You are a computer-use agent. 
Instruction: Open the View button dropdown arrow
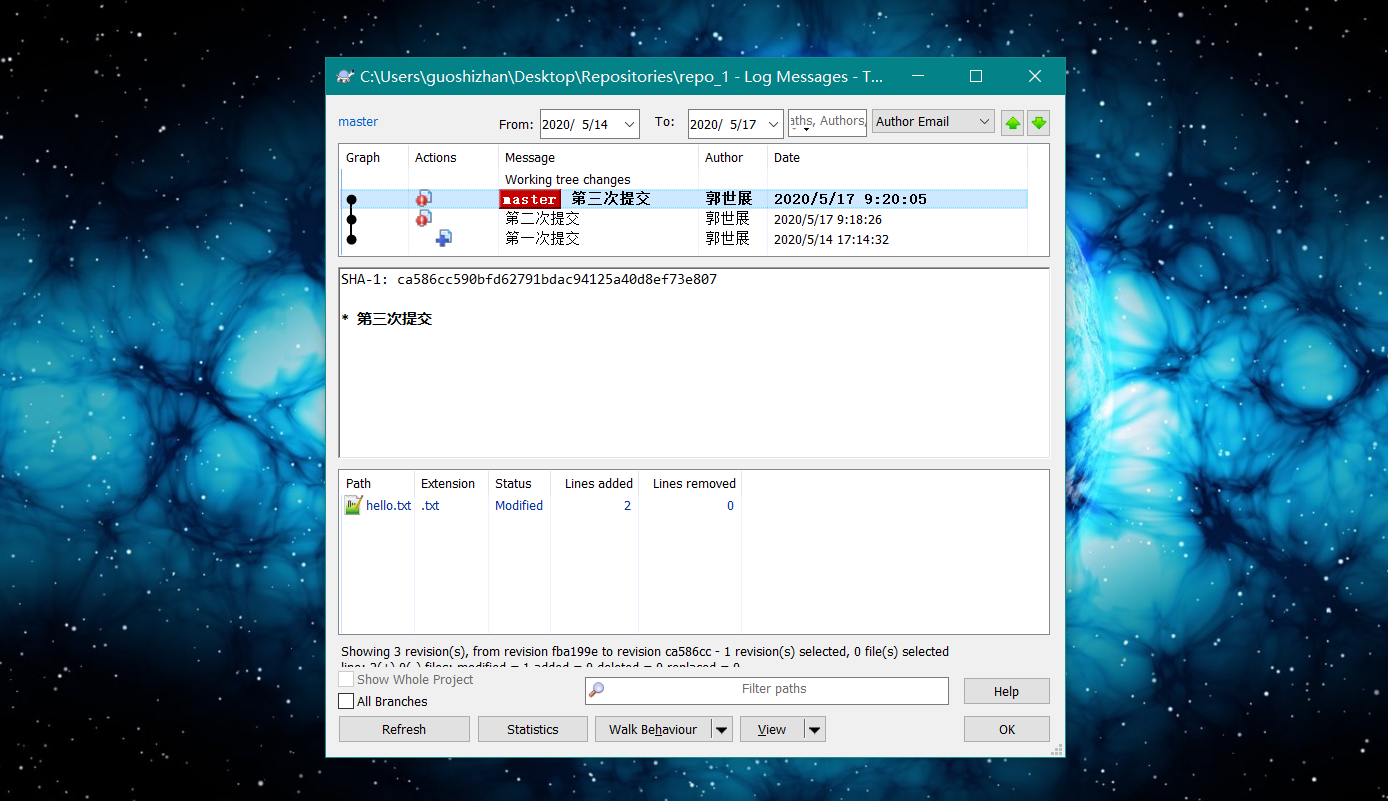[x=815, y=730]
